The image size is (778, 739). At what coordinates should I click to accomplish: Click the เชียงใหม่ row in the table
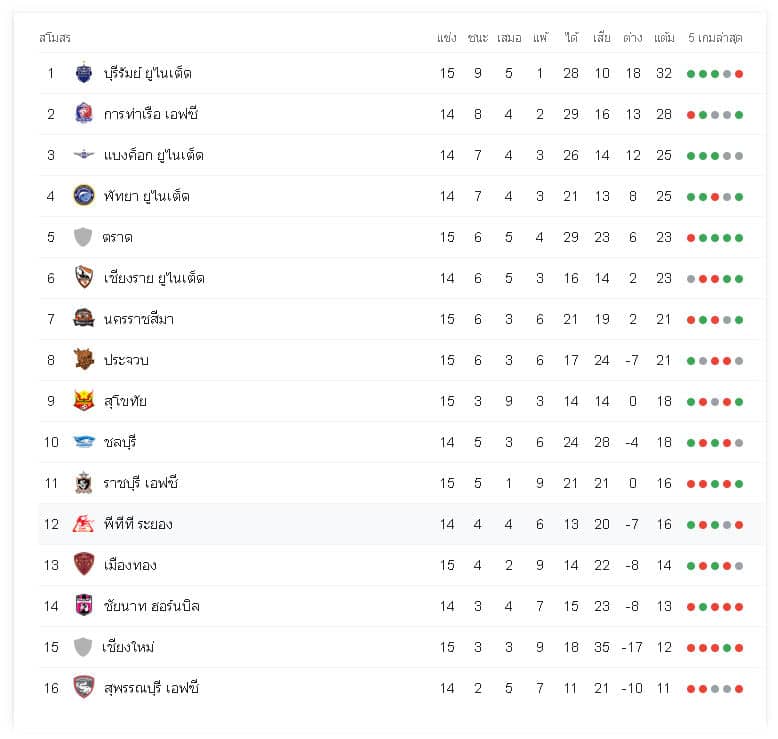tap(399, 647)
